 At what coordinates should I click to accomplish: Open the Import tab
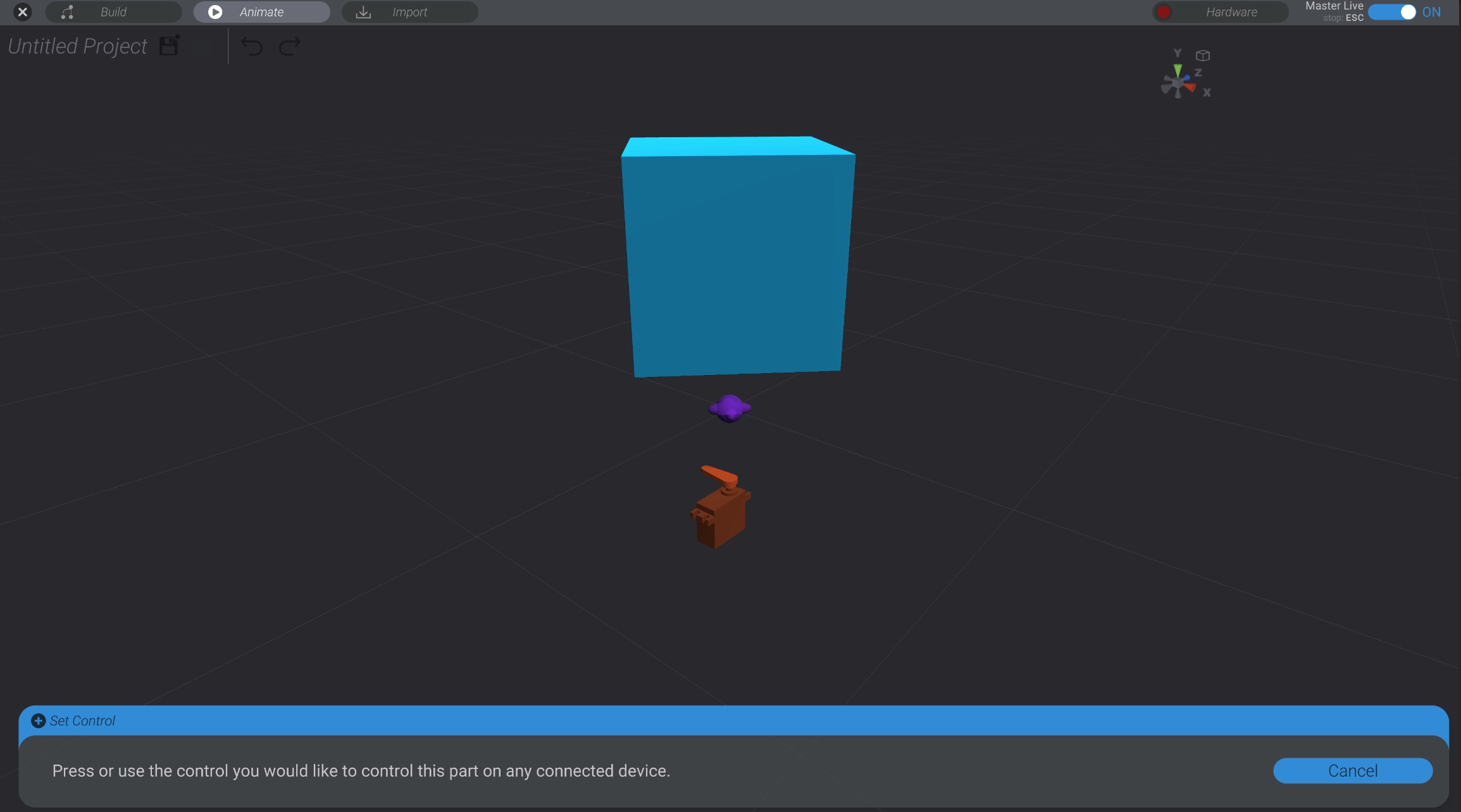(410, 11)
